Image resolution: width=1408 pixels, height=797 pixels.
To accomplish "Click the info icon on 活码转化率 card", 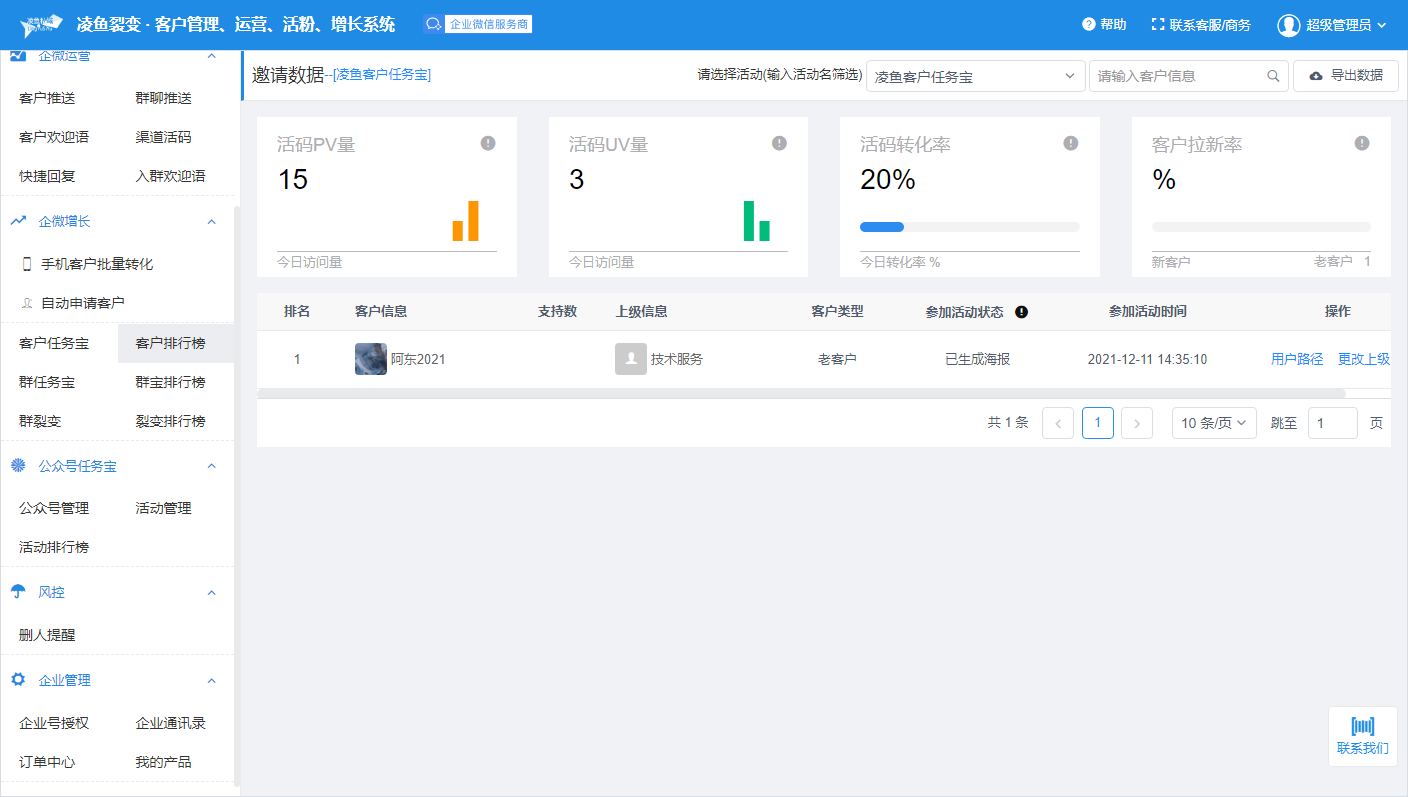I will [1071, 143].
